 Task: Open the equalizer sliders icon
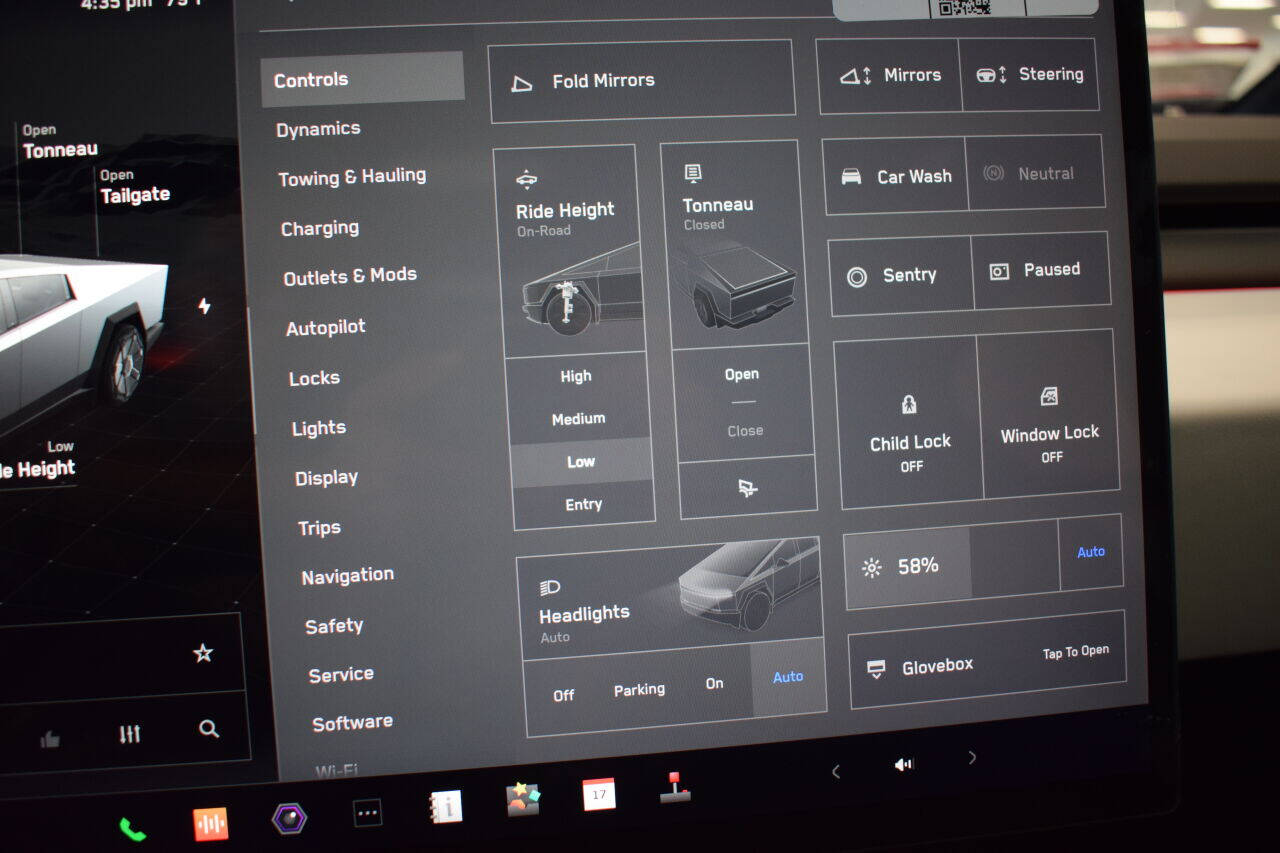coord(130,735)
